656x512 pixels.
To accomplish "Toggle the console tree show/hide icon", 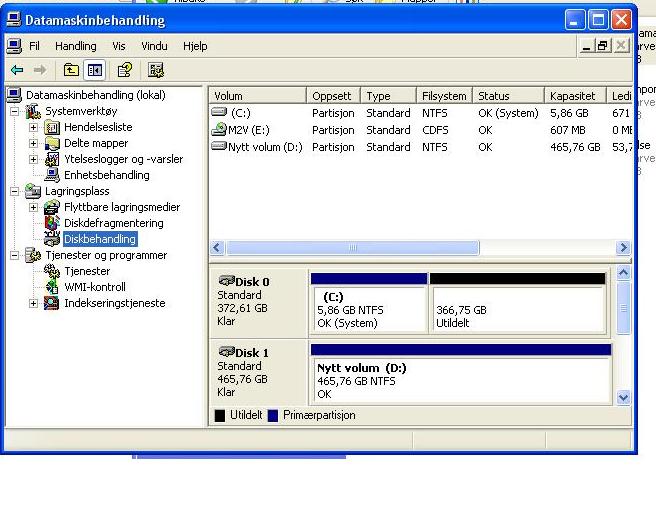I will pos(95,70).
